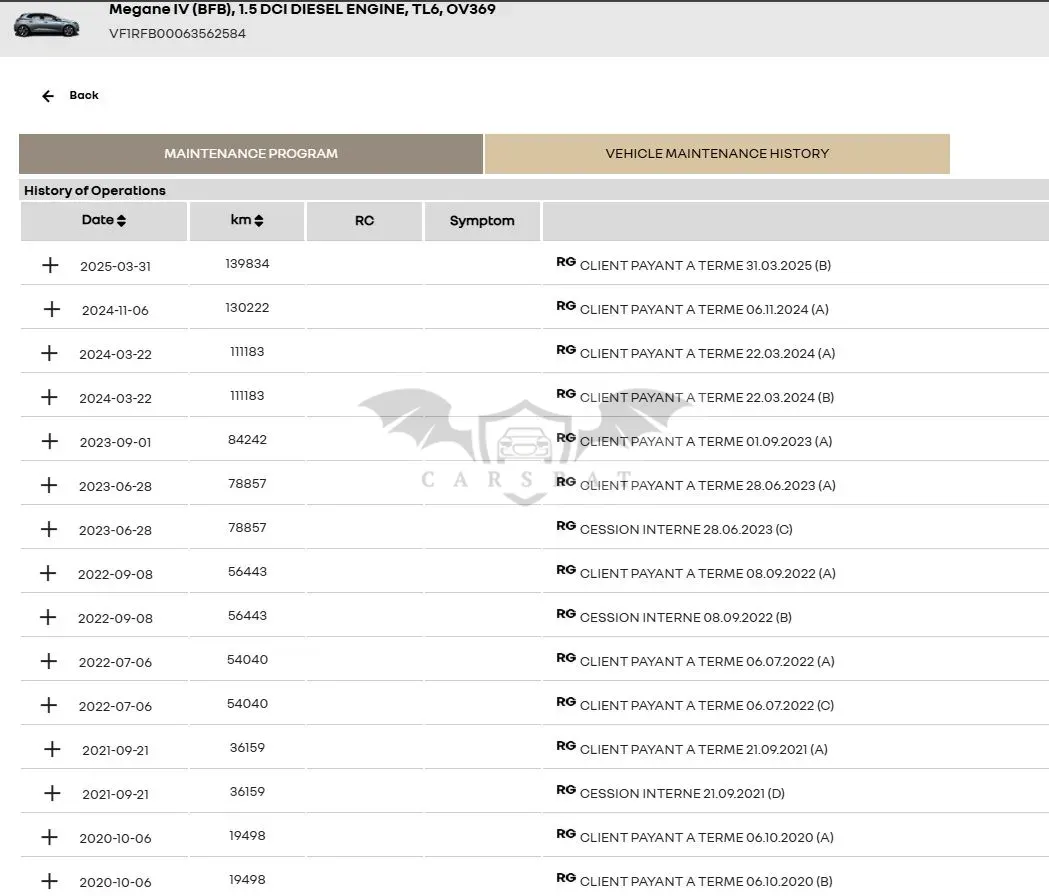Go back using the Back arrow
The width and height of the screenshot is (1049, 896).
coord(48,96)
